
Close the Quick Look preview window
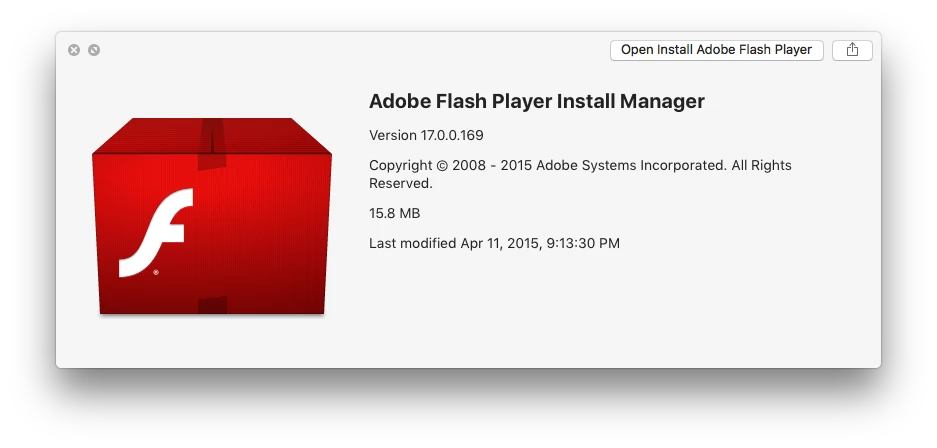[74, 50]
